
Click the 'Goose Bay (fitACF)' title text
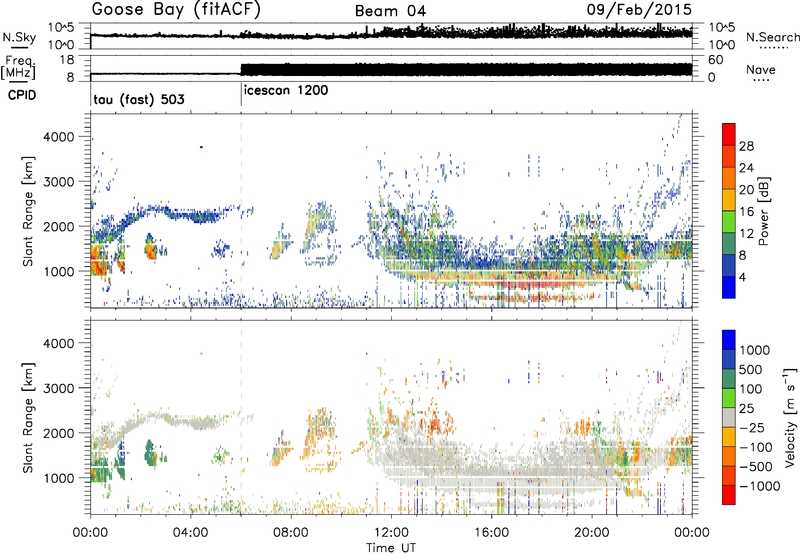point(176,10)
